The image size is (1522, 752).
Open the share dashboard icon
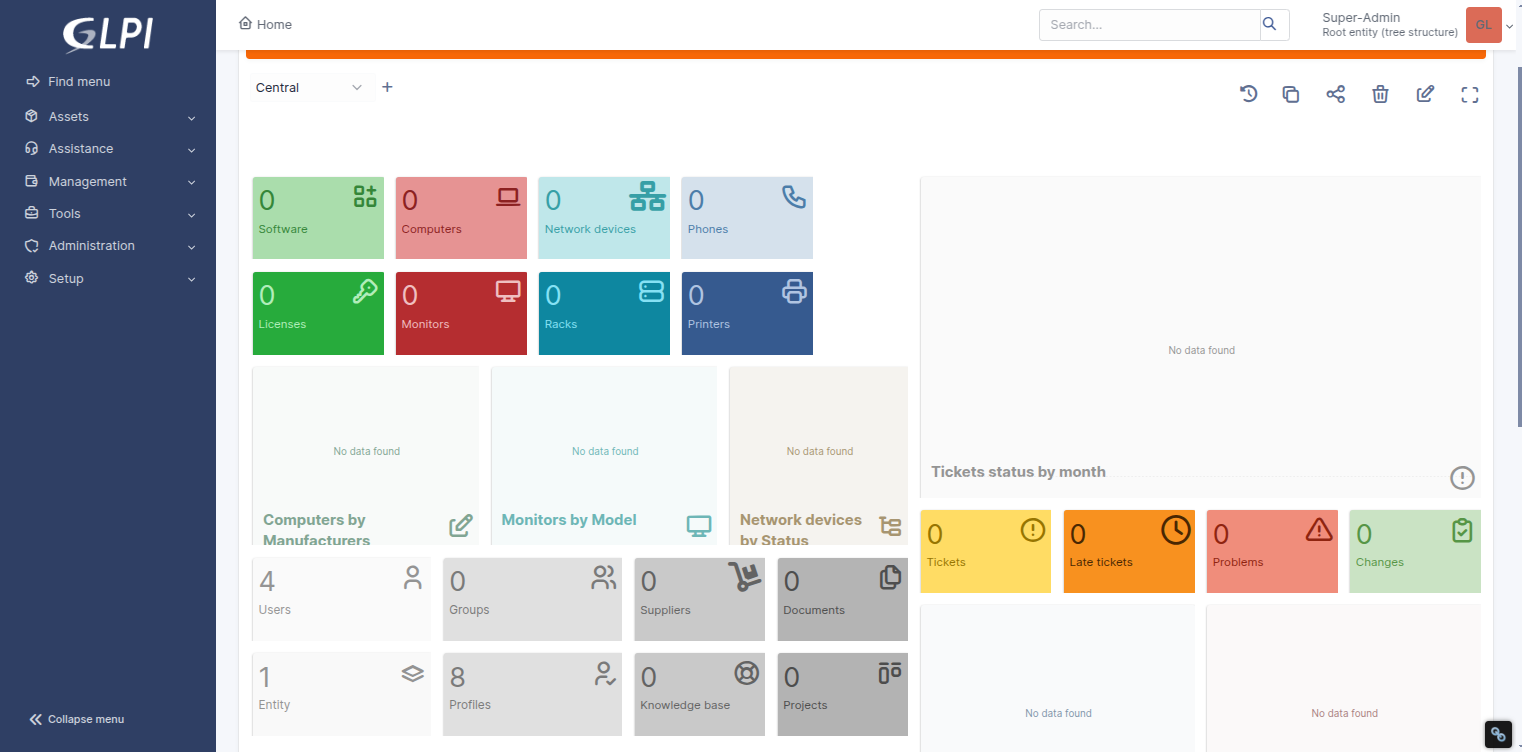click(x=1335, y=94)
